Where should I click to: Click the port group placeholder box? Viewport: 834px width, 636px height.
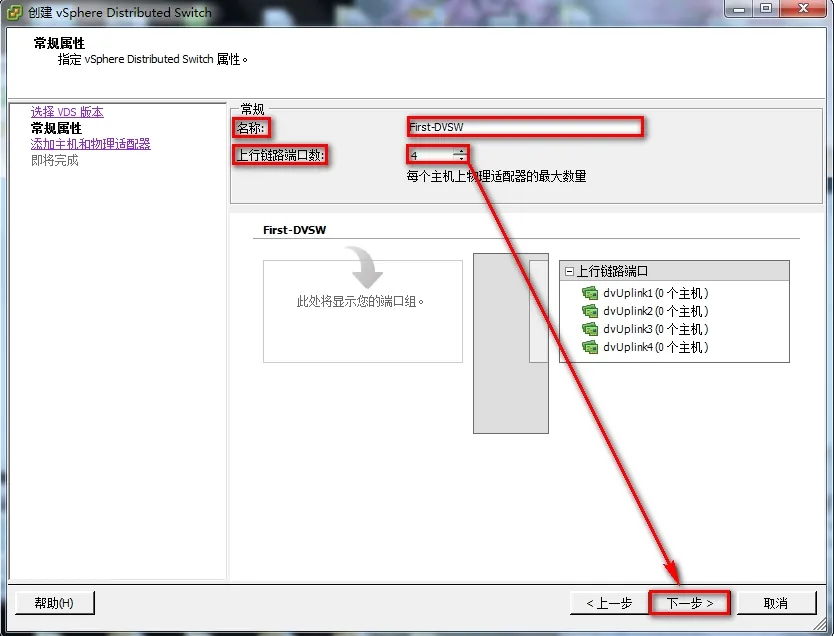click(363, 312)
